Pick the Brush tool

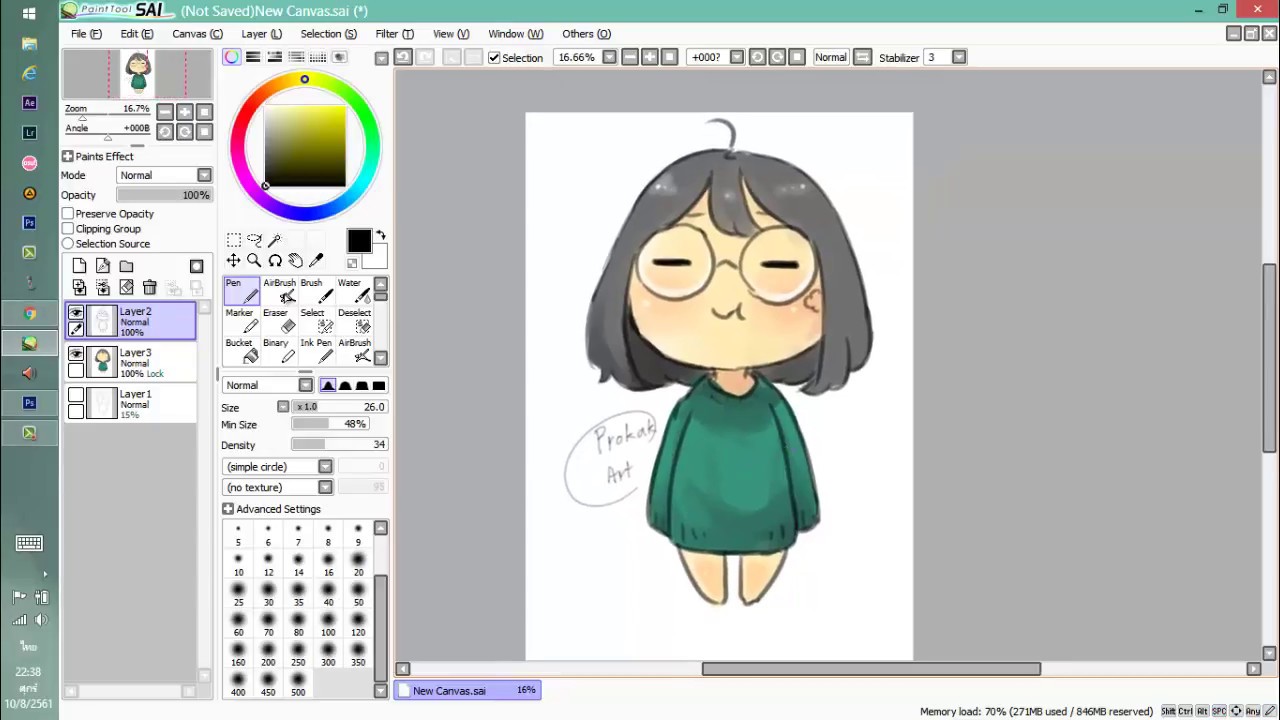point(316,291)
